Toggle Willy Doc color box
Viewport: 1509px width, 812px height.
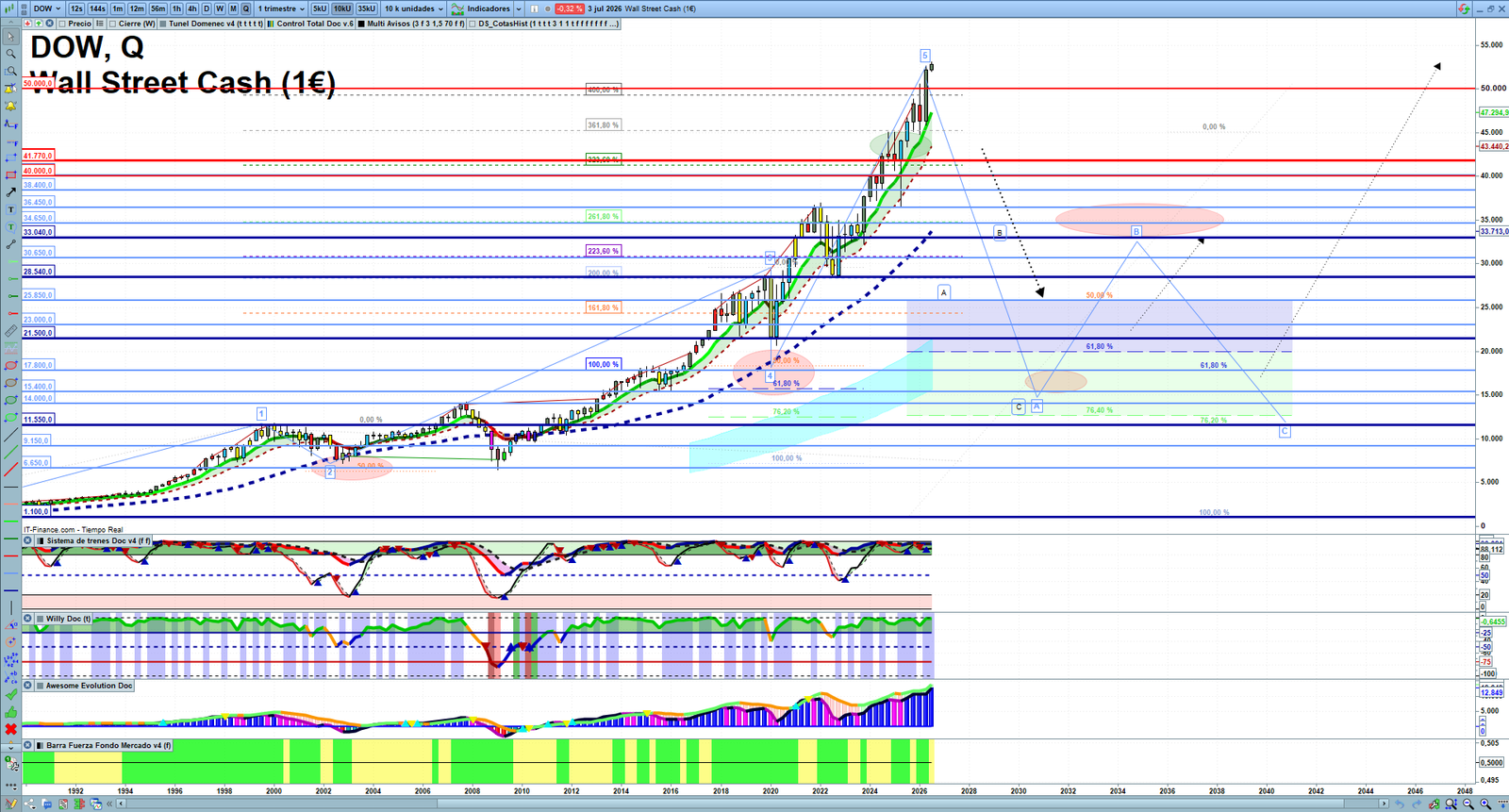tap(41, 619)
